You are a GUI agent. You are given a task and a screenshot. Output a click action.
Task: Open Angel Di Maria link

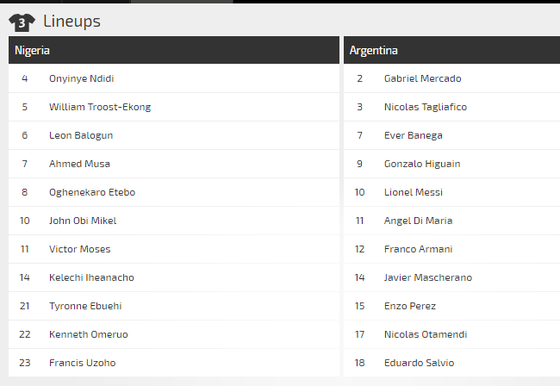coord(418,221)
